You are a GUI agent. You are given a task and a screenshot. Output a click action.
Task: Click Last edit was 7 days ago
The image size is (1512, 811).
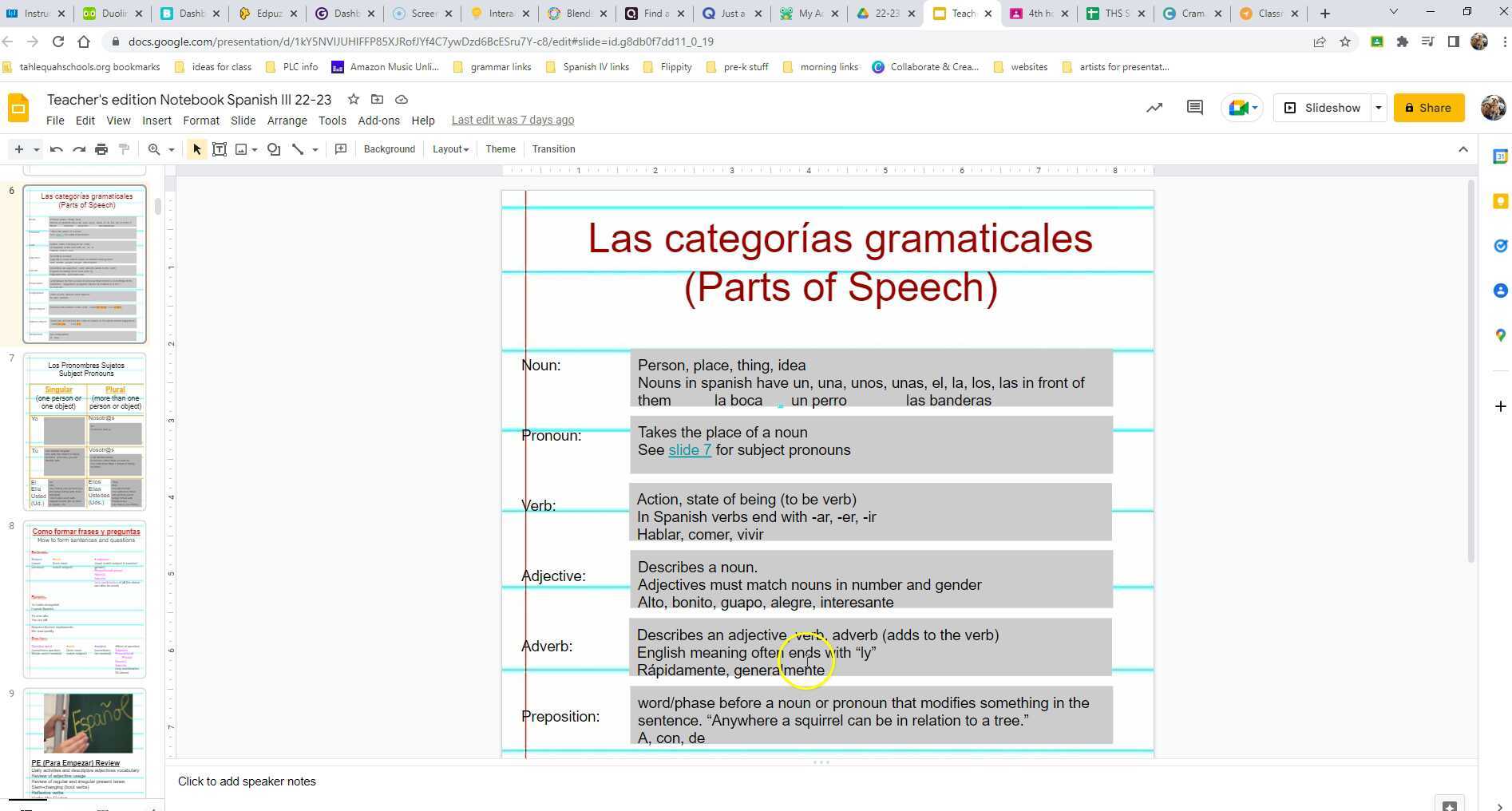coord(513,120)
